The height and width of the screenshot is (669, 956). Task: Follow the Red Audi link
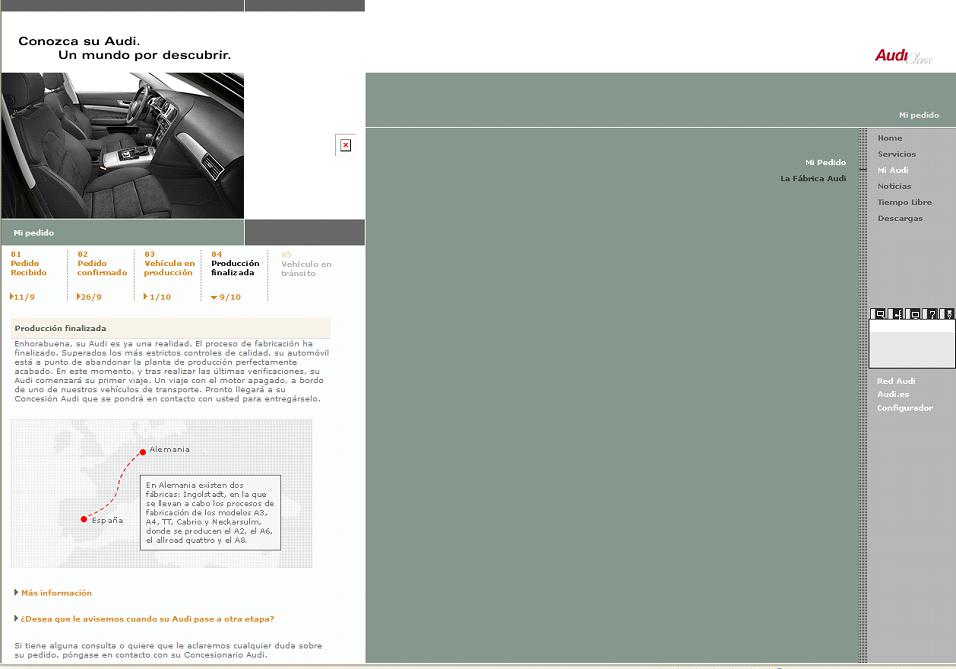[x=896, y=381]
